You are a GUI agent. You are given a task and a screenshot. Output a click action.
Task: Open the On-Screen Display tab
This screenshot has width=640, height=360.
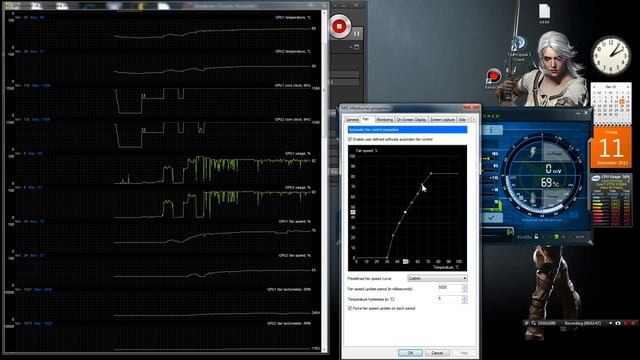click(x=411, y=120)
